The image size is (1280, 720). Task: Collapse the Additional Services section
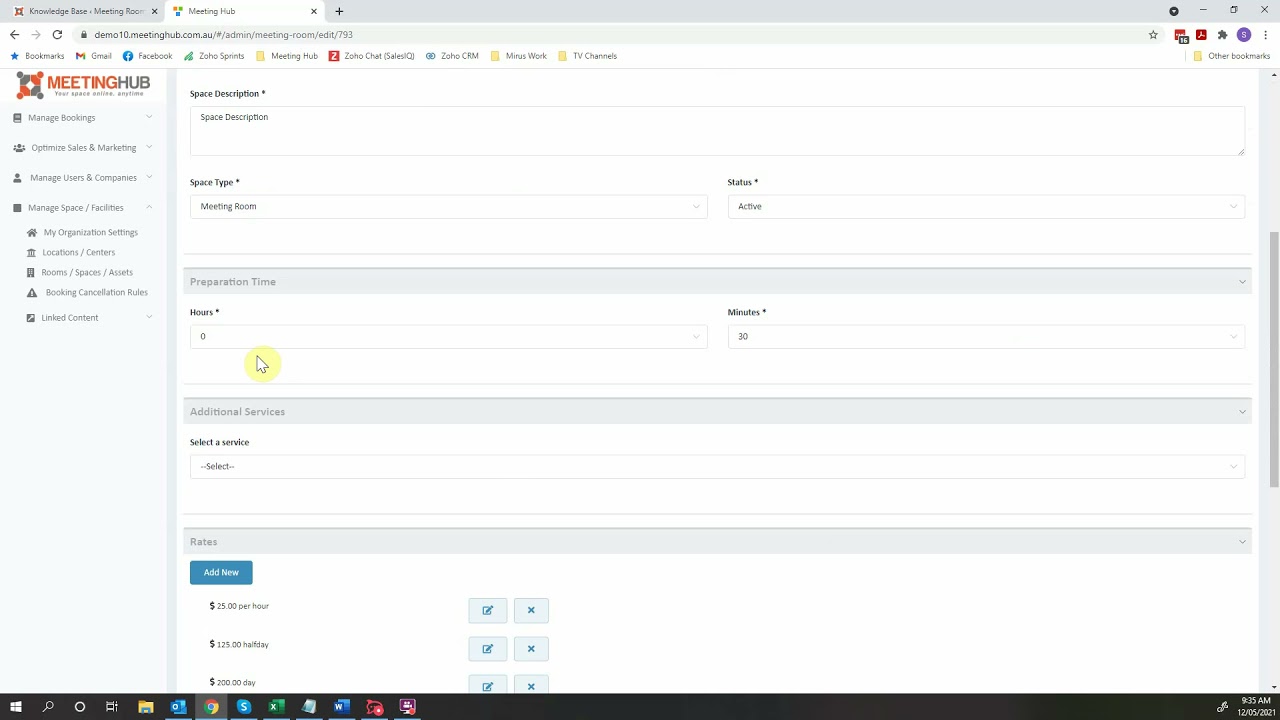point(1242,412)
